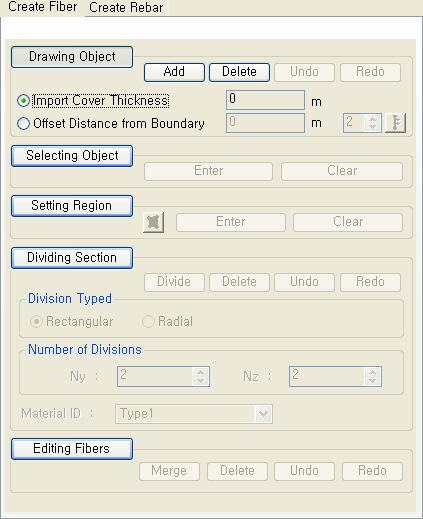Click the Editing Fibers button
Image resolution: width=423 pixels, height=519 pixels.
72,449
